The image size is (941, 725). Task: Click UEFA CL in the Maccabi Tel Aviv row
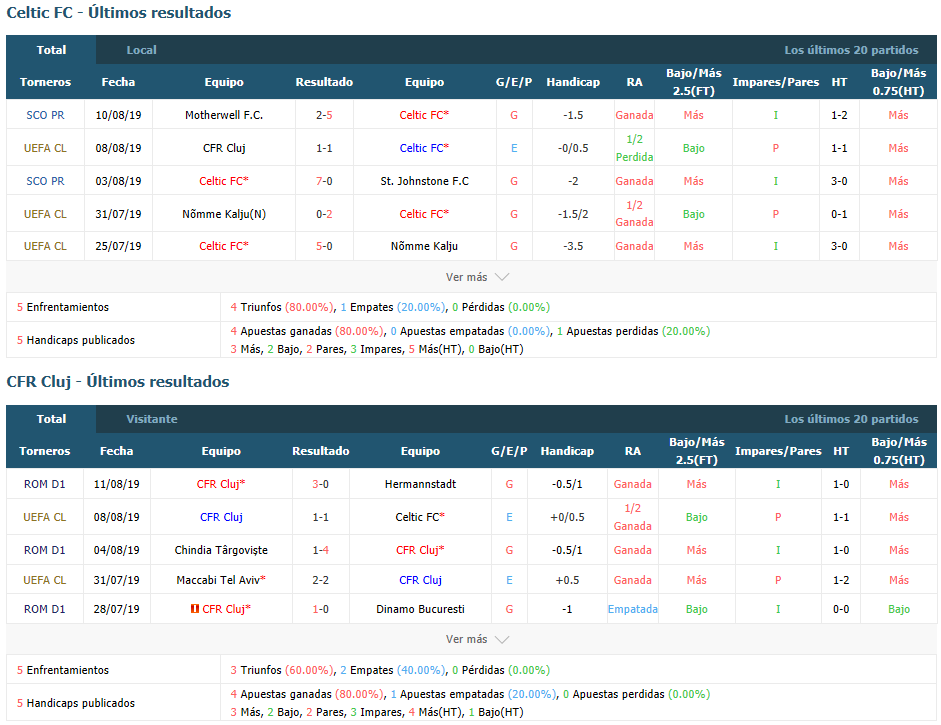tap(44, 580)
